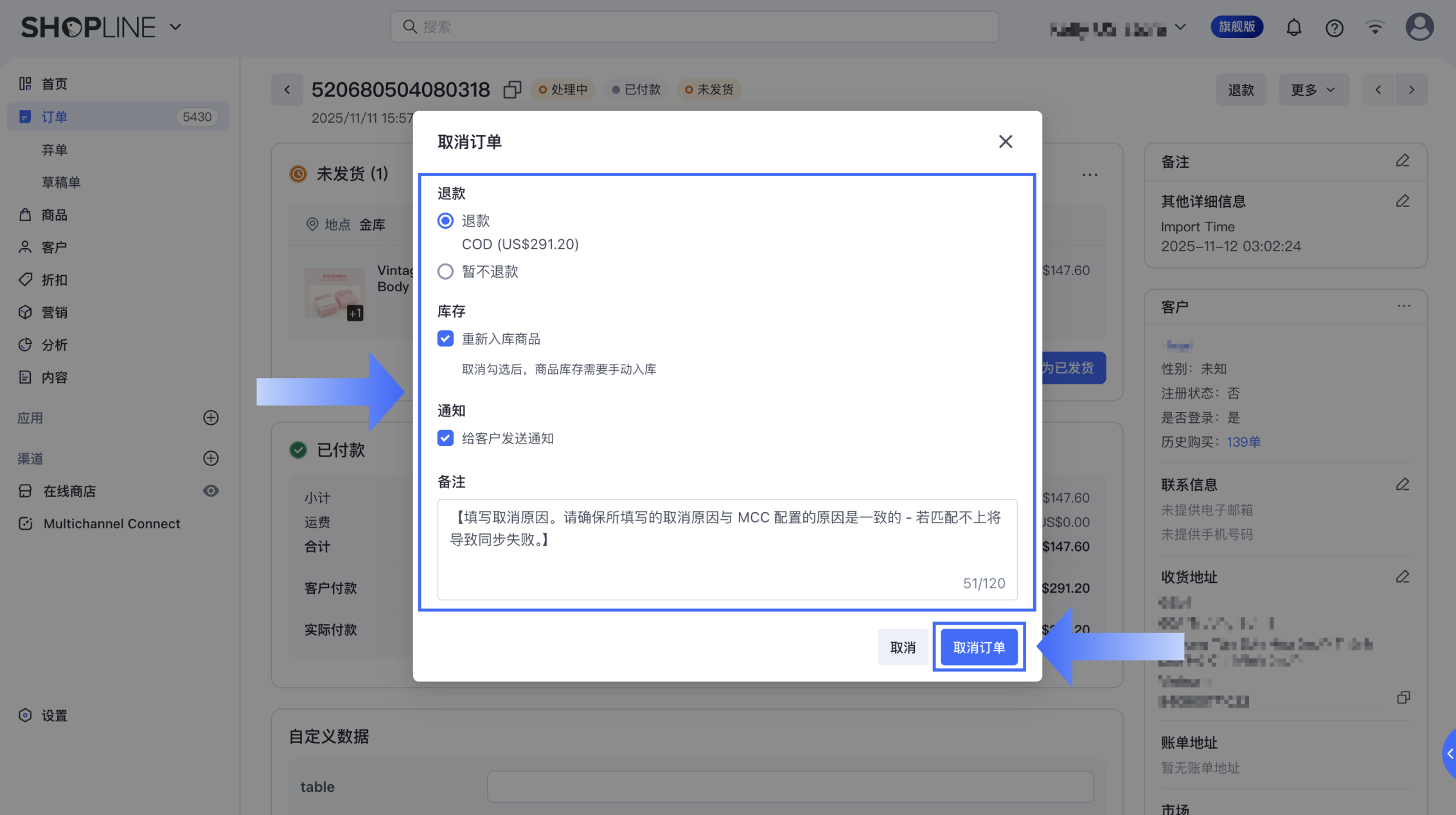The width and height of the screenshot is (1456, 815).
Task: Uncheck 给客户发送通知 notification checkbox
Action: click(445, 438)
